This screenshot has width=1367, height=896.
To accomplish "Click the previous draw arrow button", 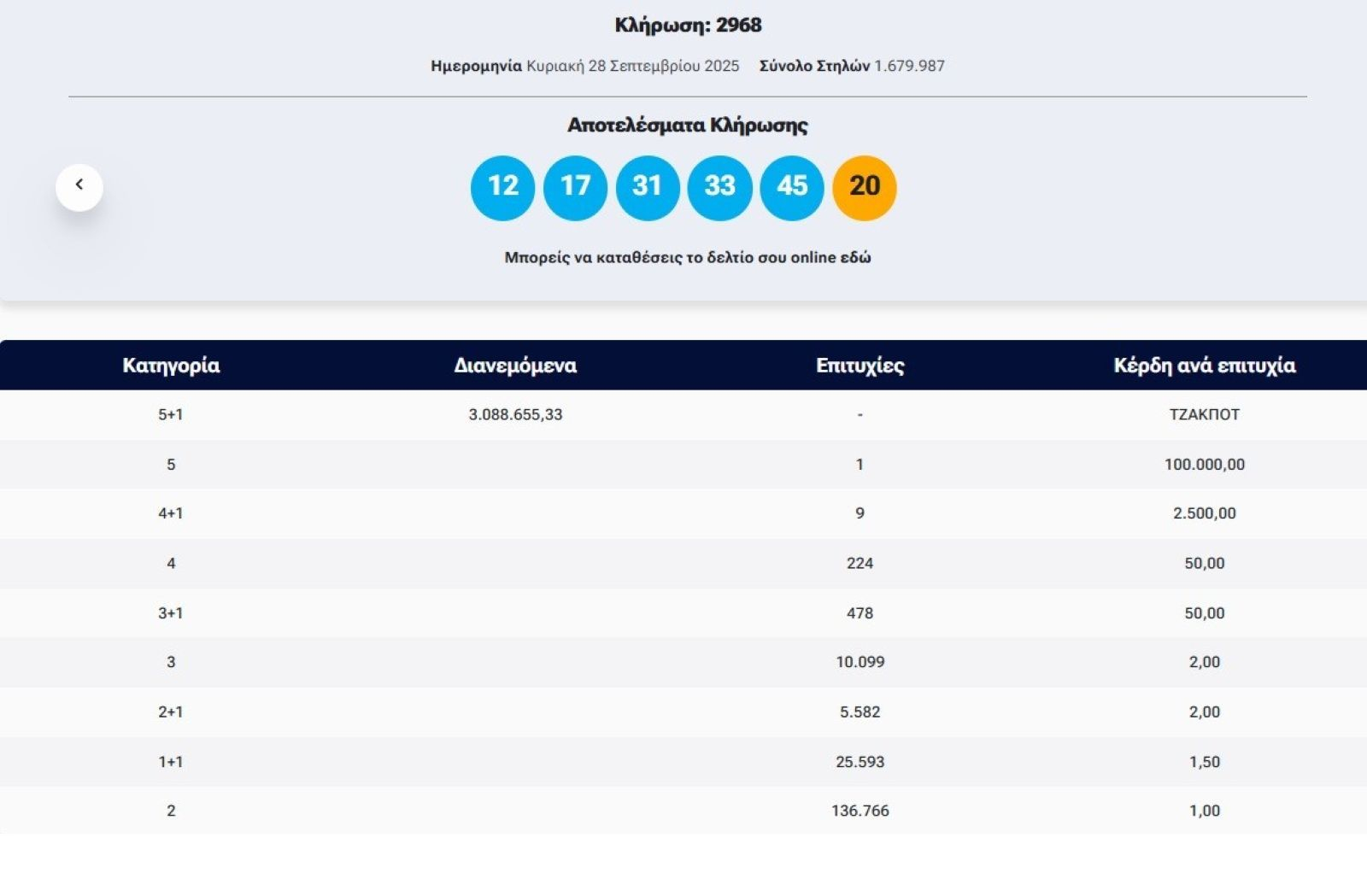I will tap(79, 187).
